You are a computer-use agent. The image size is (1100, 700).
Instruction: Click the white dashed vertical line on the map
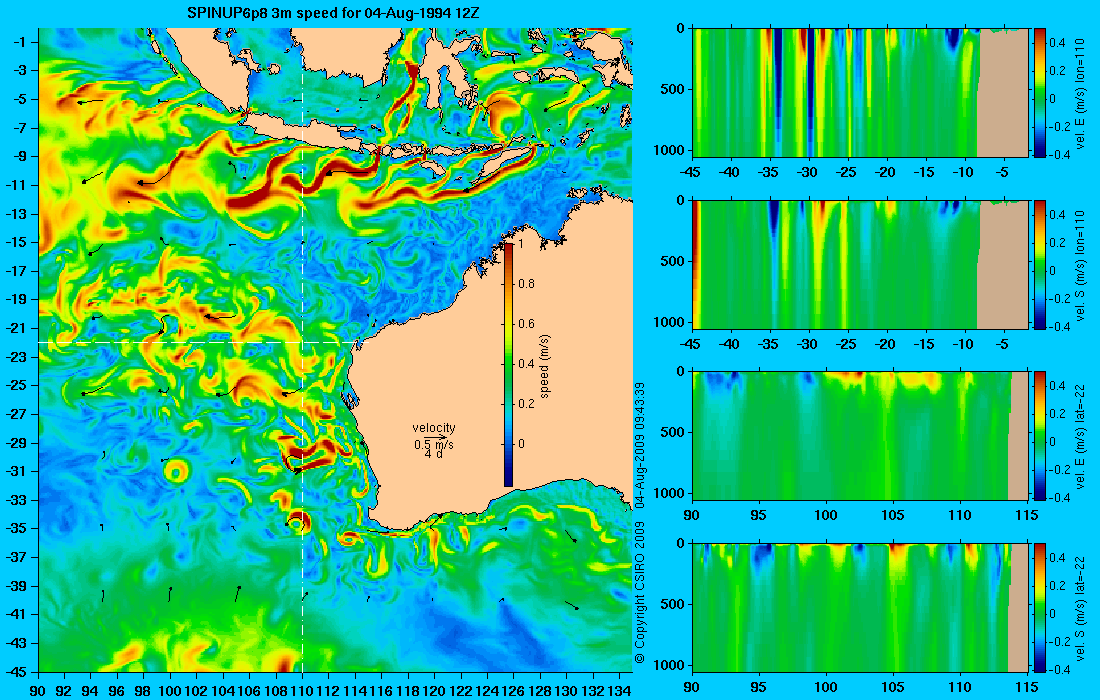tap(302, 350)
